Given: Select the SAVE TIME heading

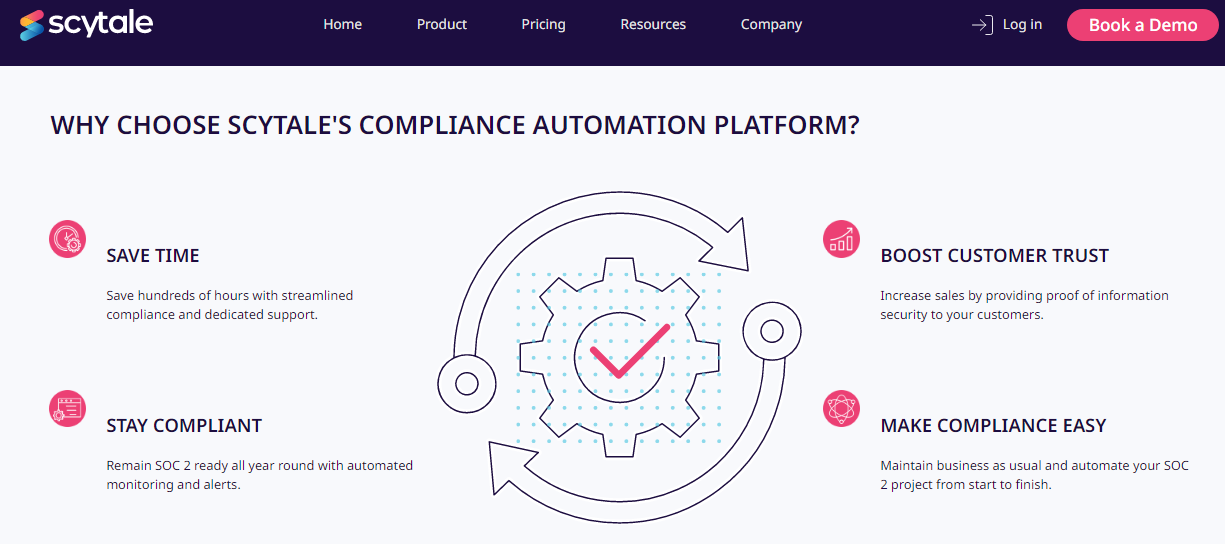Looking at the screenshot, I should (x=153, y=256).
